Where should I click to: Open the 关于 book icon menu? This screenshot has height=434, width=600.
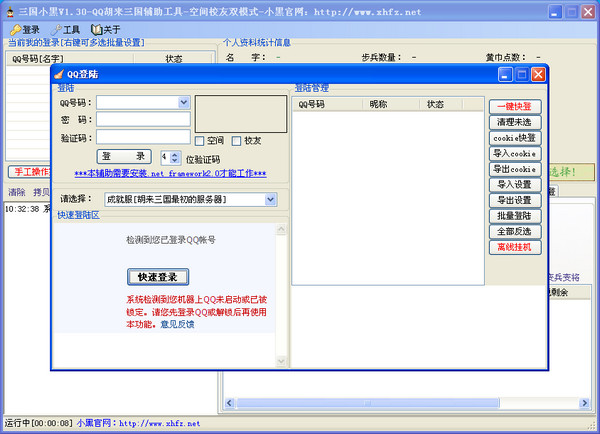pyautogui.click(x=106, y=30)
